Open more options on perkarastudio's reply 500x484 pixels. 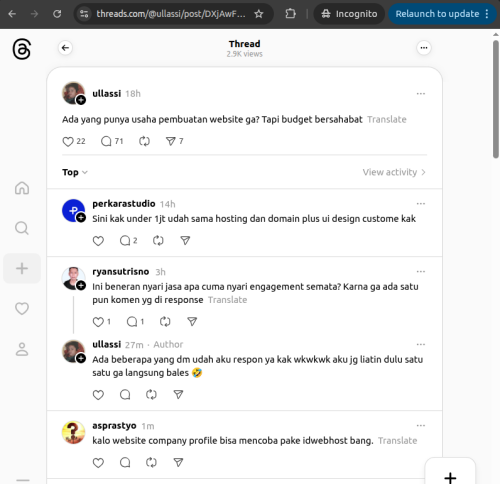click(421, 204)
